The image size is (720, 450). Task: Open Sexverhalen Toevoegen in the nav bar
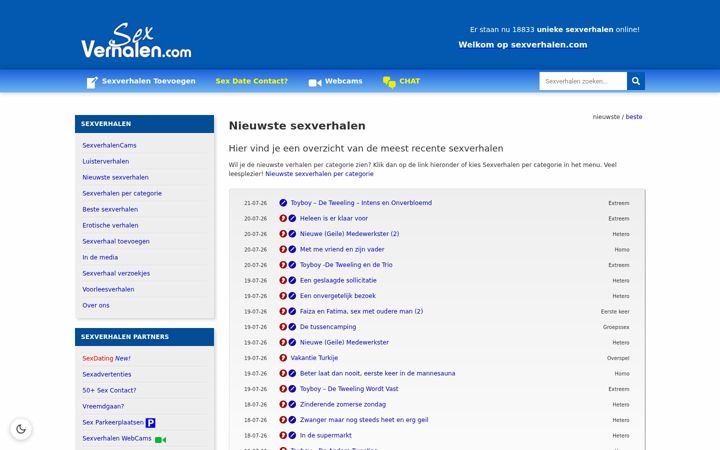[149, 81]
